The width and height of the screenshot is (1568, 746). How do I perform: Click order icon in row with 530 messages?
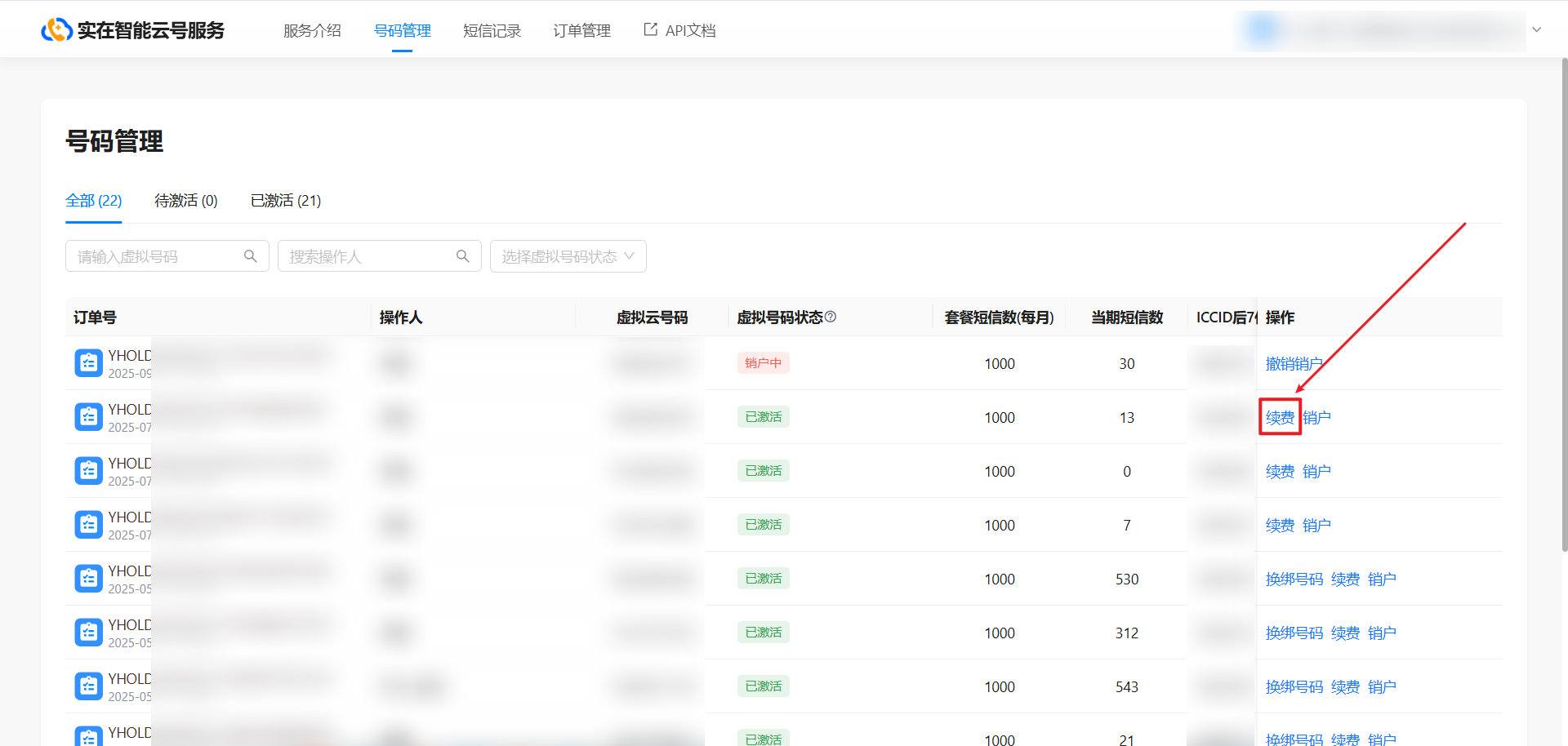click(88, 579)
